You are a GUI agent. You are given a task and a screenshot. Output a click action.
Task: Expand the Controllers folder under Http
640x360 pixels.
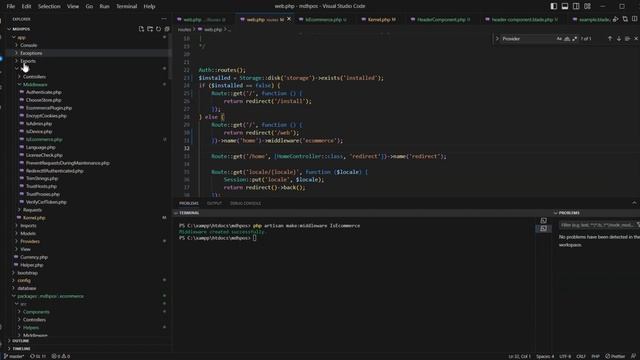click(34, 77)
